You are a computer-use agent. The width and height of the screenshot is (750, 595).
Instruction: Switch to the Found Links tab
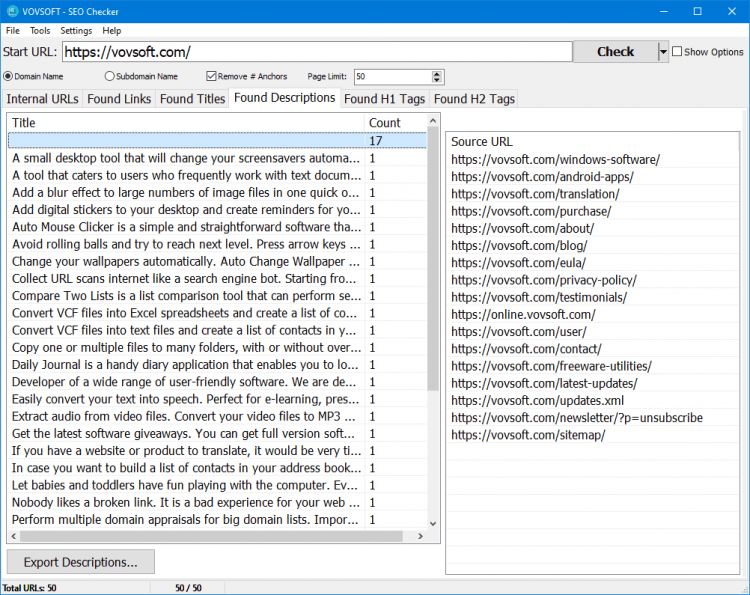[119, 99]
